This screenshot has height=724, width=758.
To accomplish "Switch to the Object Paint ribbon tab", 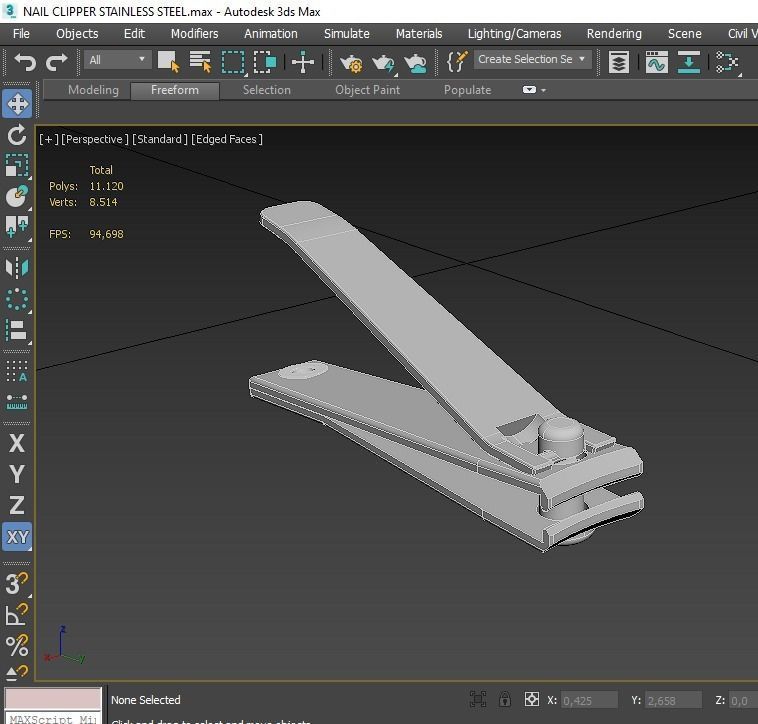I will click(x=367, y=90).
